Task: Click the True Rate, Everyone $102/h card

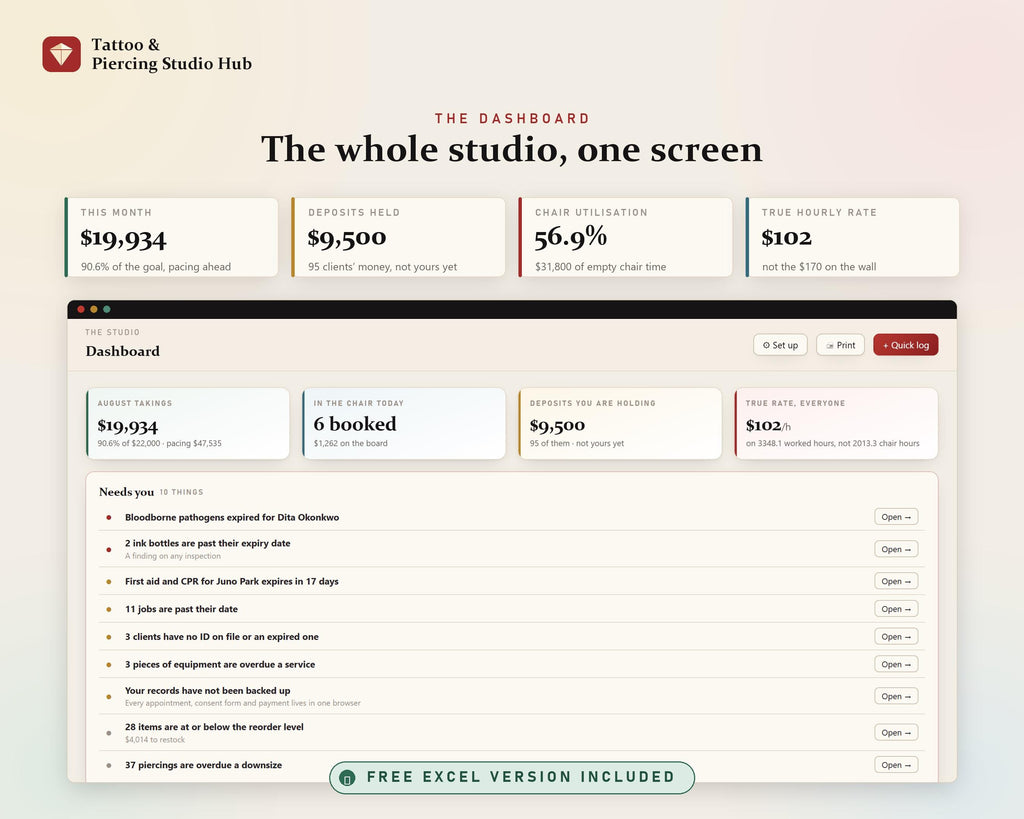Action: (836, 424)
